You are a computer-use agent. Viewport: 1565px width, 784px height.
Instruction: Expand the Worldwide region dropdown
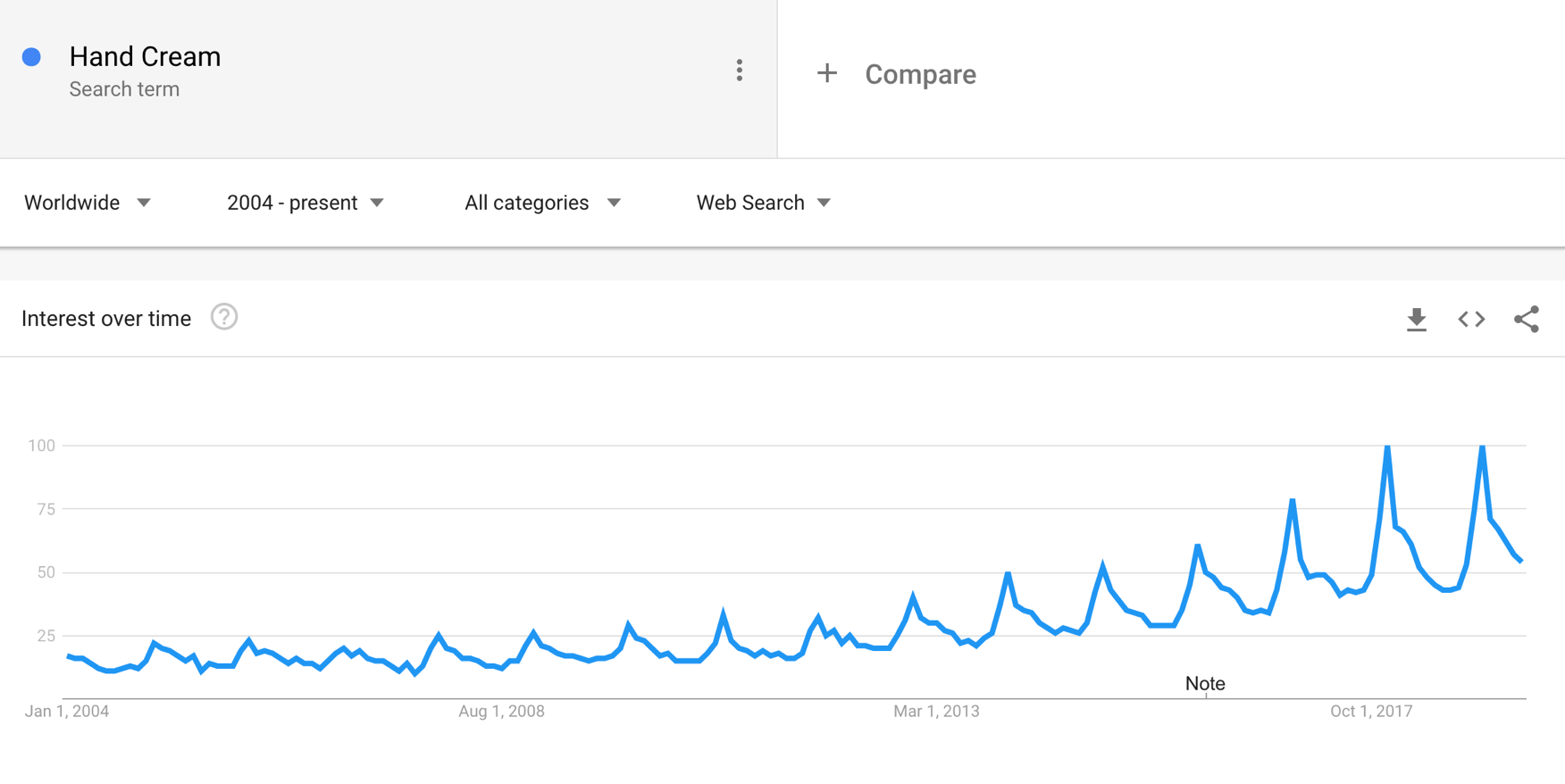pyautogui.click(x=88, y=203)
